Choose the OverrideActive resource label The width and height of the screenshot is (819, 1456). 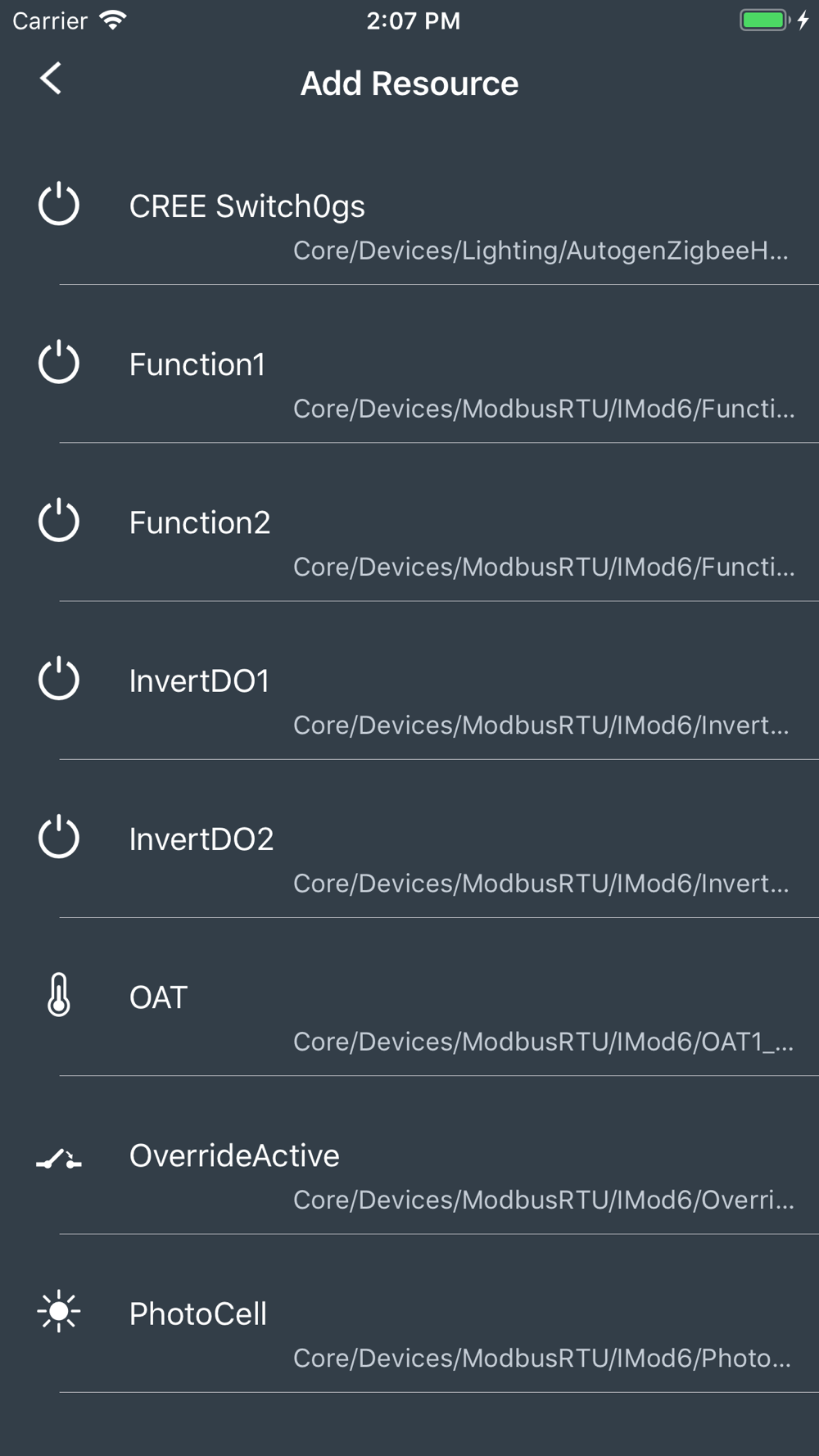point(234,1155)
